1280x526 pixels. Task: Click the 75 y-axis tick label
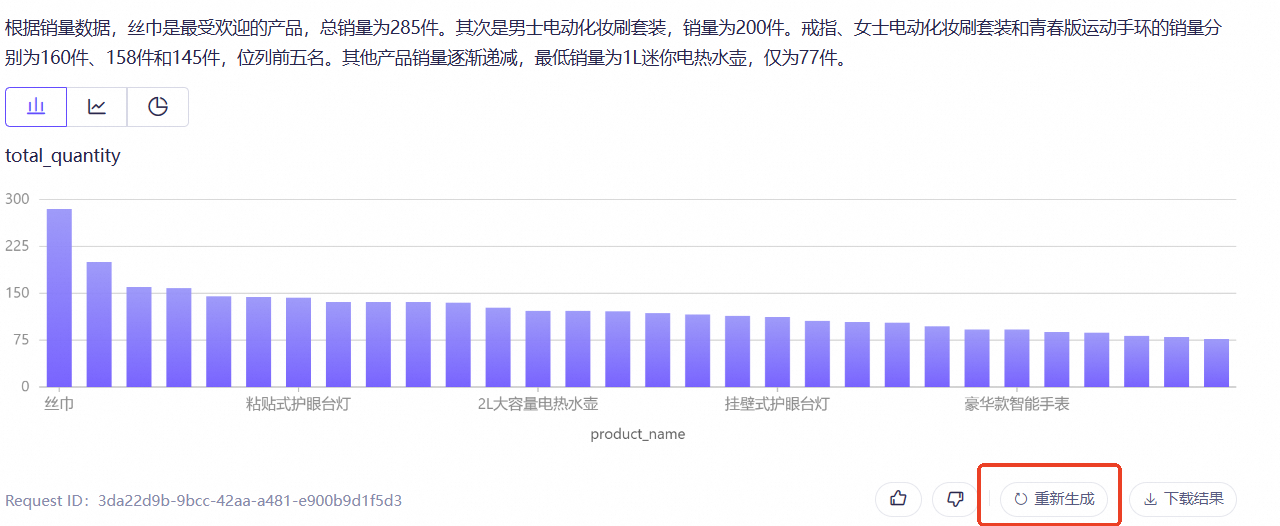coord(21,340)
